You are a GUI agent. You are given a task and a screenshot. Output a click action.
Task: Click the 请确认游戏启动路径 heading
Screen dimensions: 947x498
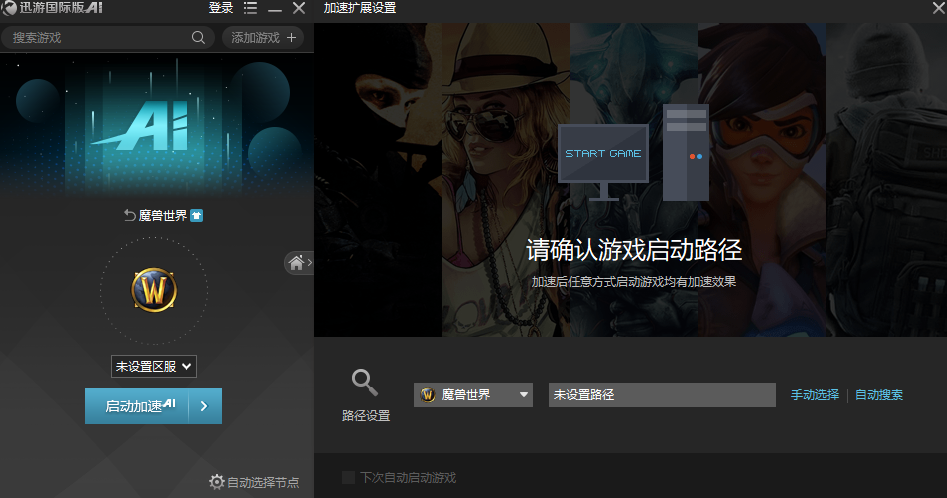point(634,250)
